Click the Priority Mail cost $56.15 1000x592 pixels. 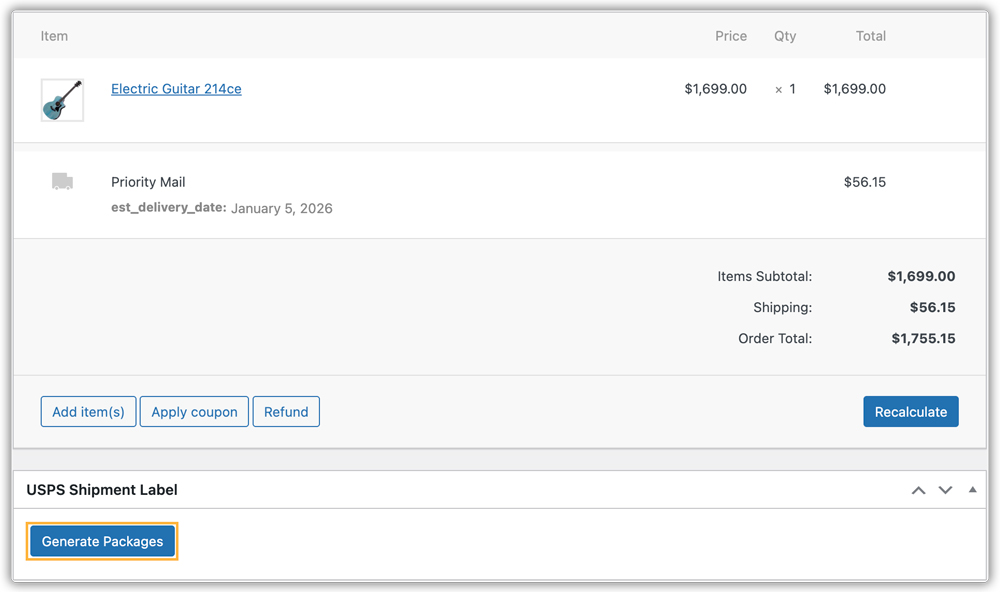coord(864,182)
